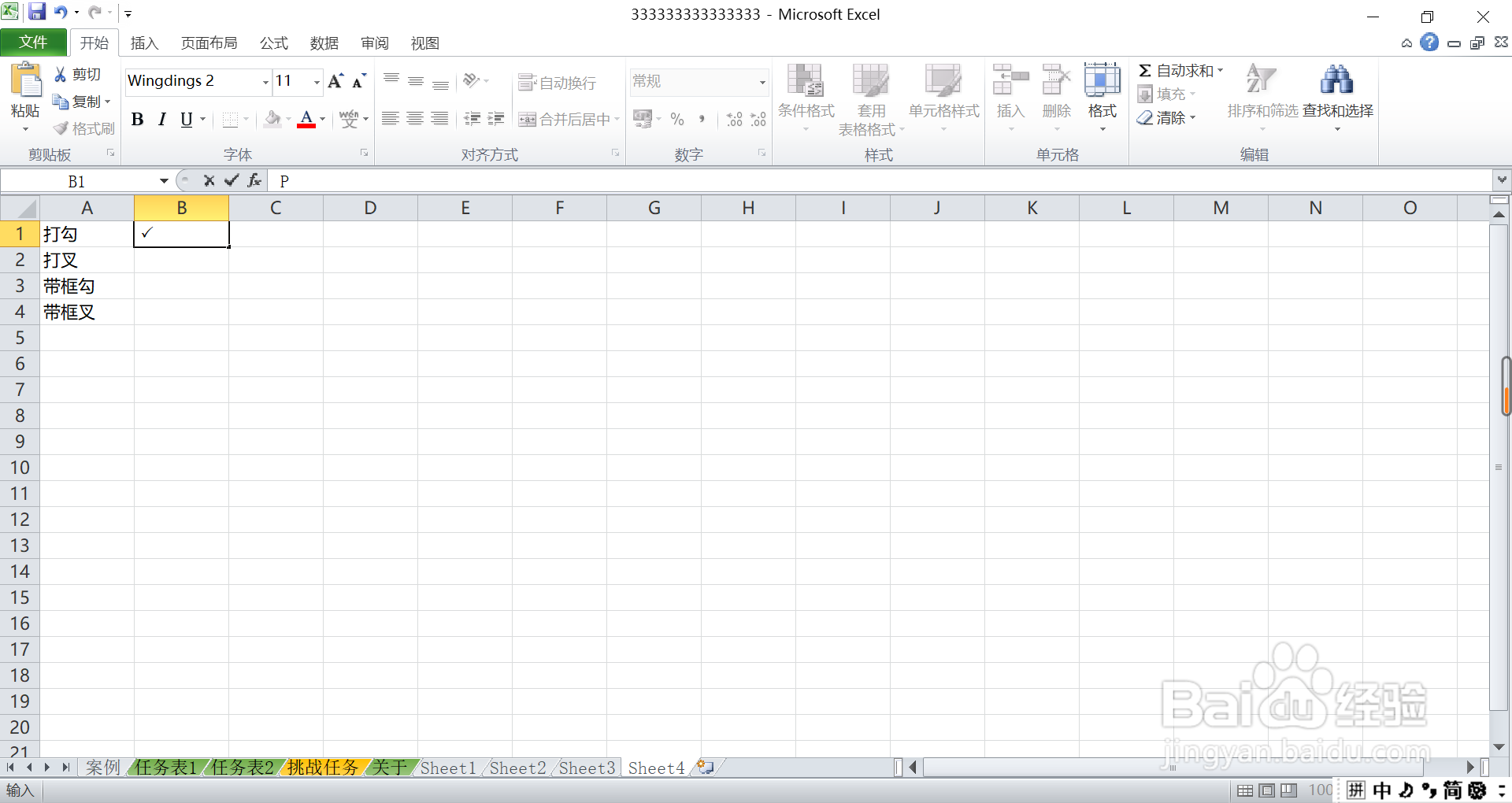The width and height of the screenshot is (1512, 803).
Task: Click the Sort and Filter icon
Action: [1260, 80]
